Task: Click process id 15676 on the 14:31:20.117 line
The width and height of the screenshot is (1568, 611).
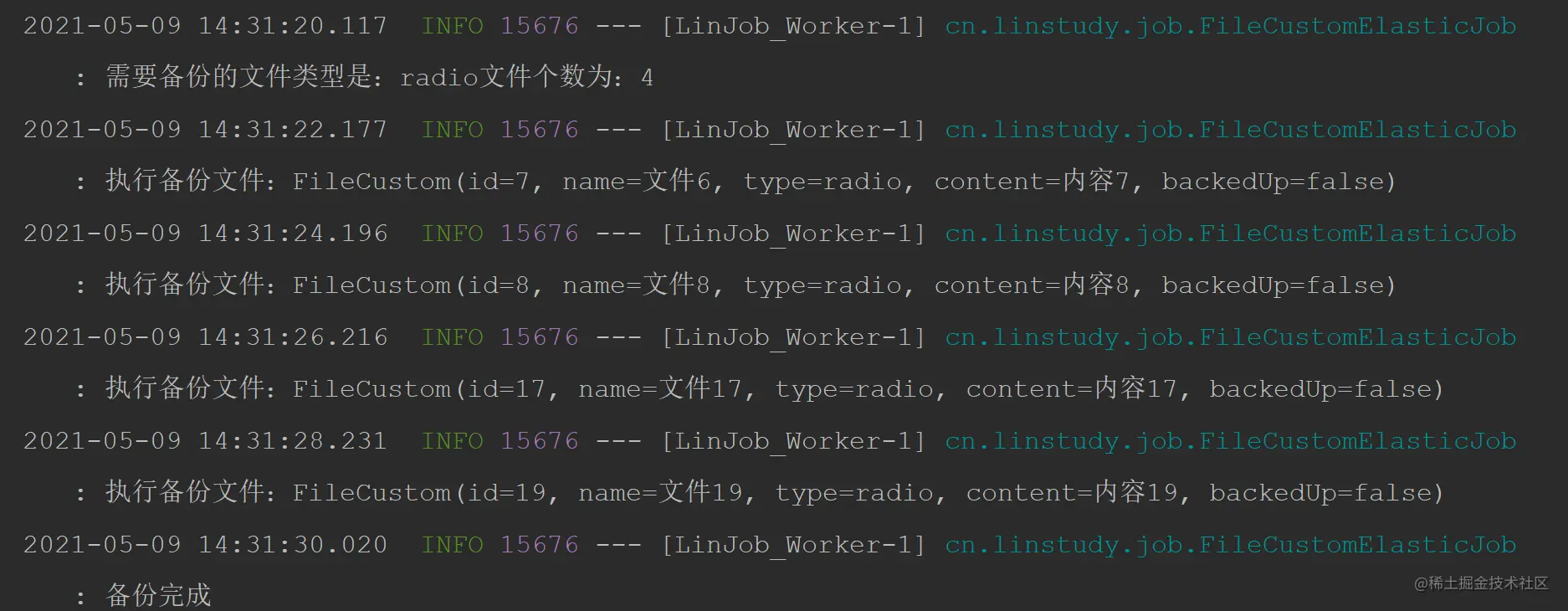Action: [540, 26]
